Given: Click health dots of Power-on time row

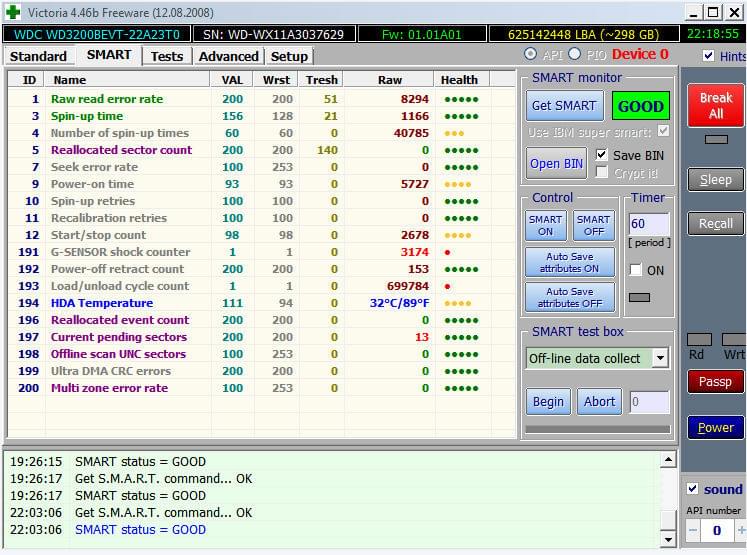Looking at the screenshot, I should coord(457,184).
